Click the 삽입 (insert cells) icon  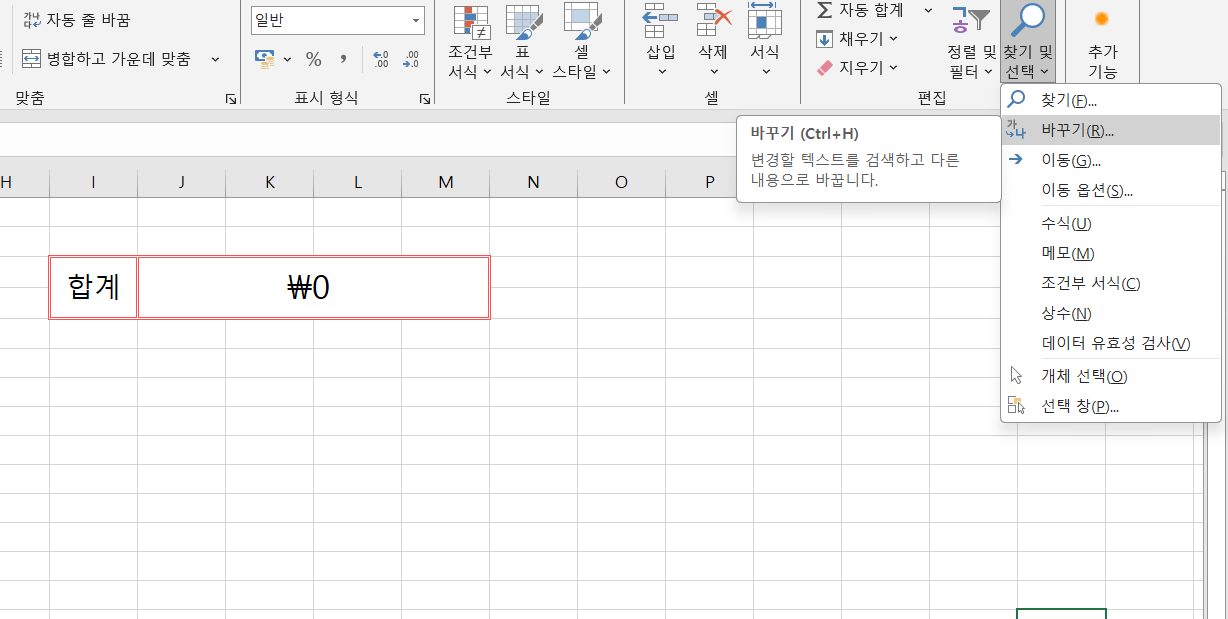[661, 22]
